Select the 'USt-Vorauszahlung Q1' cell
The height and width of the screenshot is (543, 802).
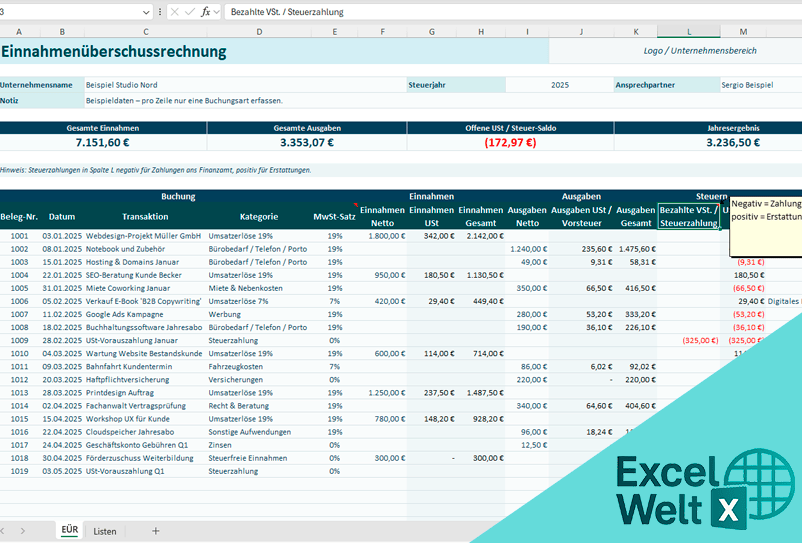(145, 471)
